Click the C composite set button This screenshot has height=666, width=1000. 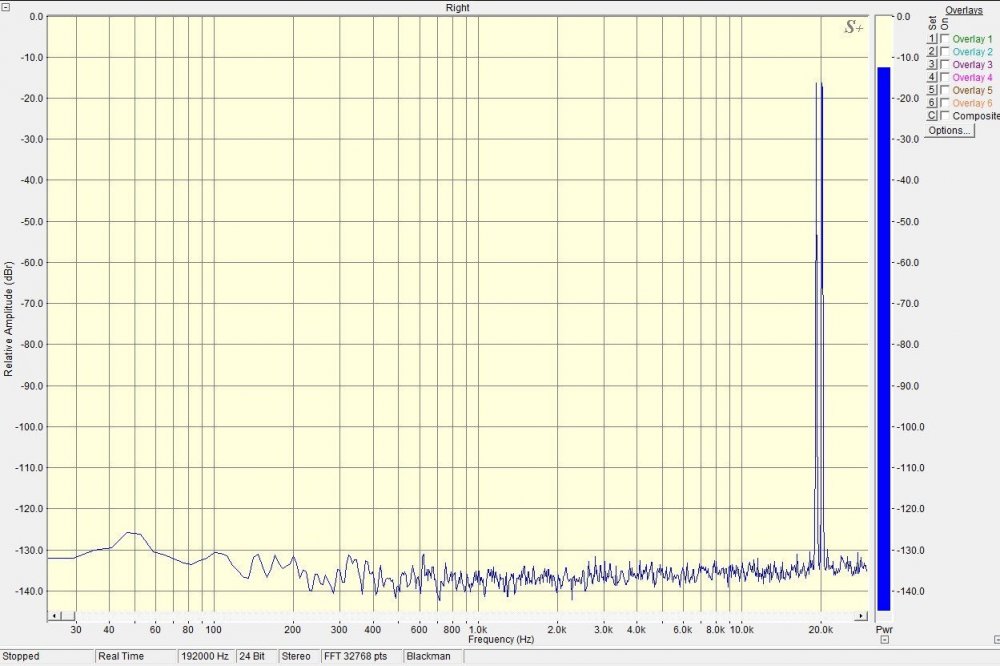pos(932,116)
